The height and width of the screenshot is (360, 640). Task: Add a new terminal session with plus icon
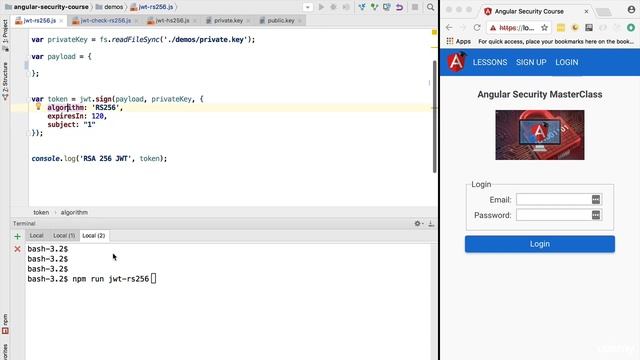(17, 236)
